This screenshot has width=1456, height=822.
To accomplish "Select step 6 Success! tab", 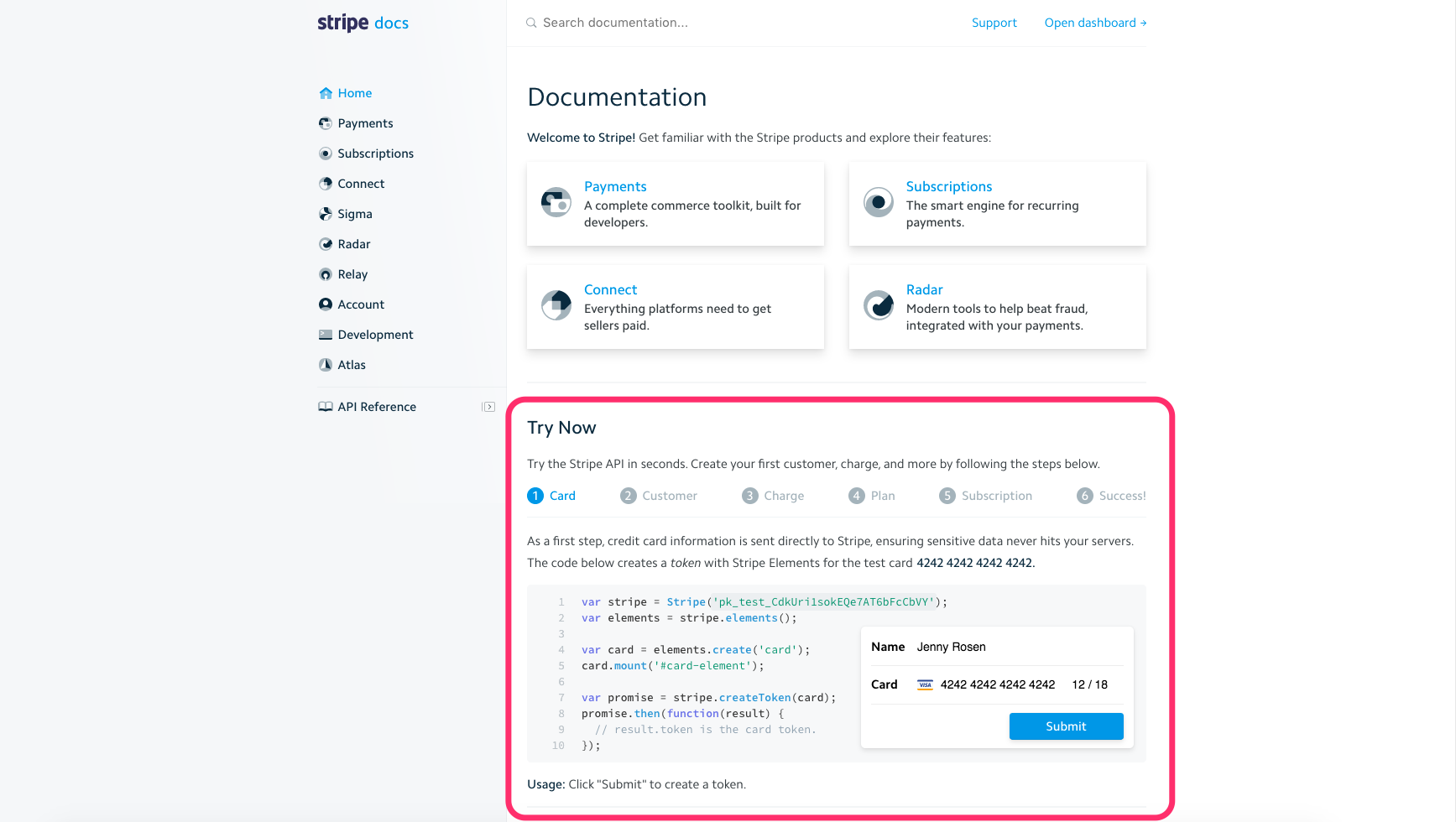I will point(1111,496).
